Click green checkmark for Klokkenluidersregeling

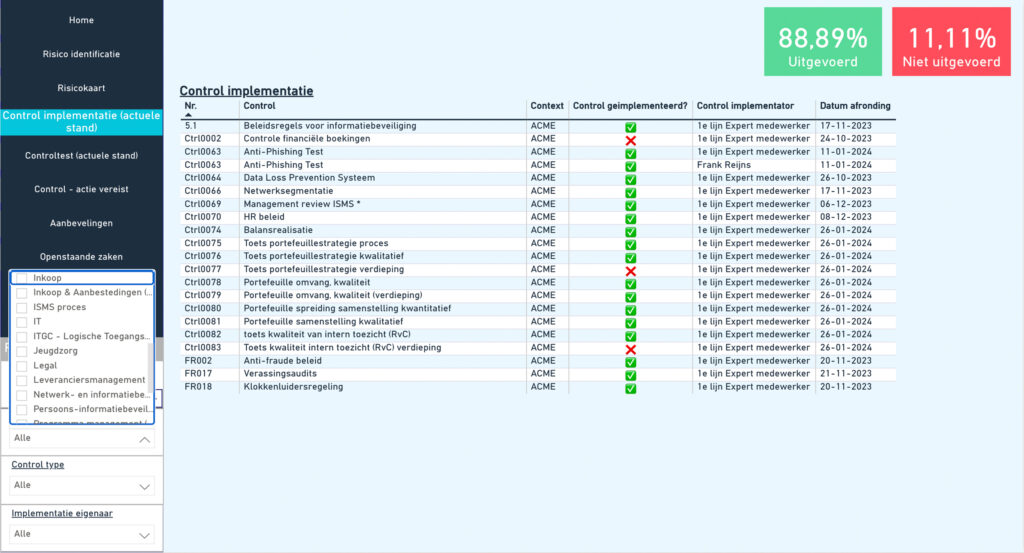630,388
